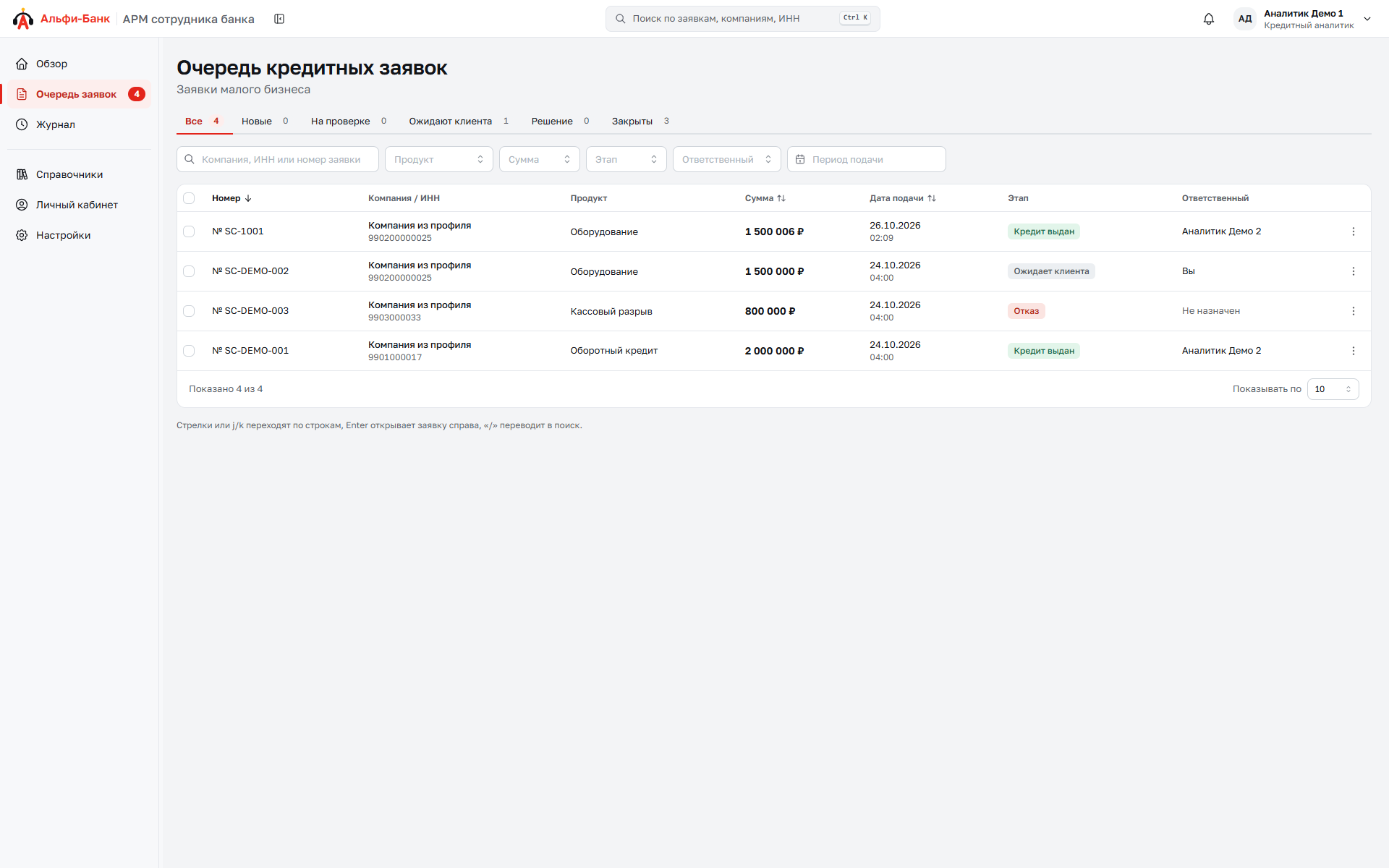Toggle Номер column sort arrow
The image size is (1389, 868).
pyautogui.click(x=248, y=198)
